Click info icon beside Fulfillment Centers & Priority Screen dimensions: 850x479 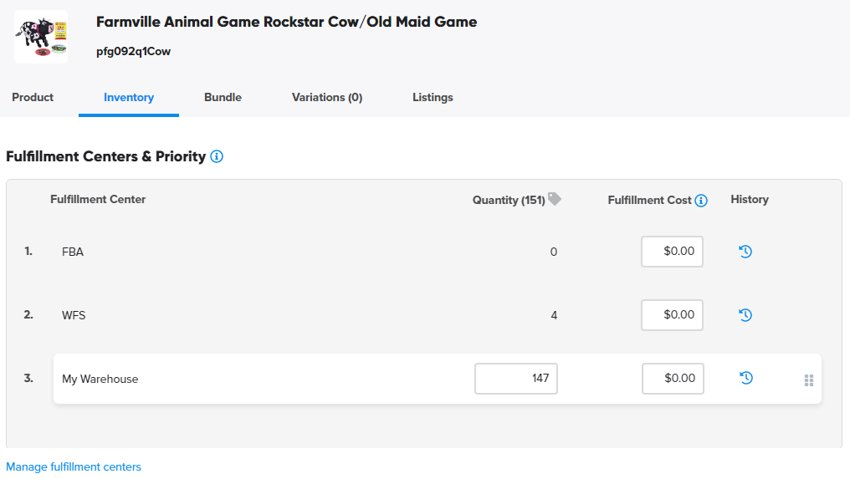217,157
